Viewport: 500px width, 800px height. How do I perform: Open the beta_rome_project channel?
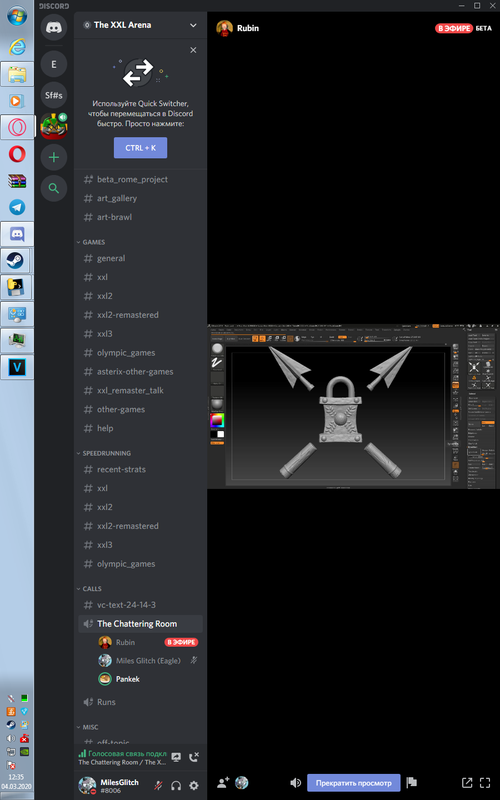pyautogui.click(x=140, y=179)
